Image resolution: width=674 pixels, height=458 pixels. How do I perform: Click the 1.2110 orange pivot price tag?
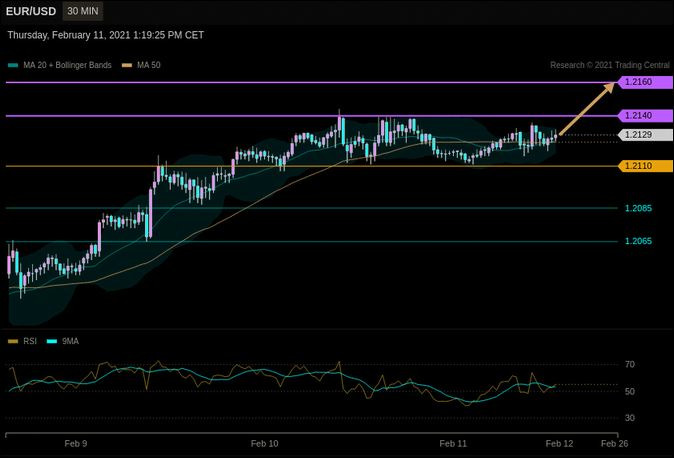645,166
